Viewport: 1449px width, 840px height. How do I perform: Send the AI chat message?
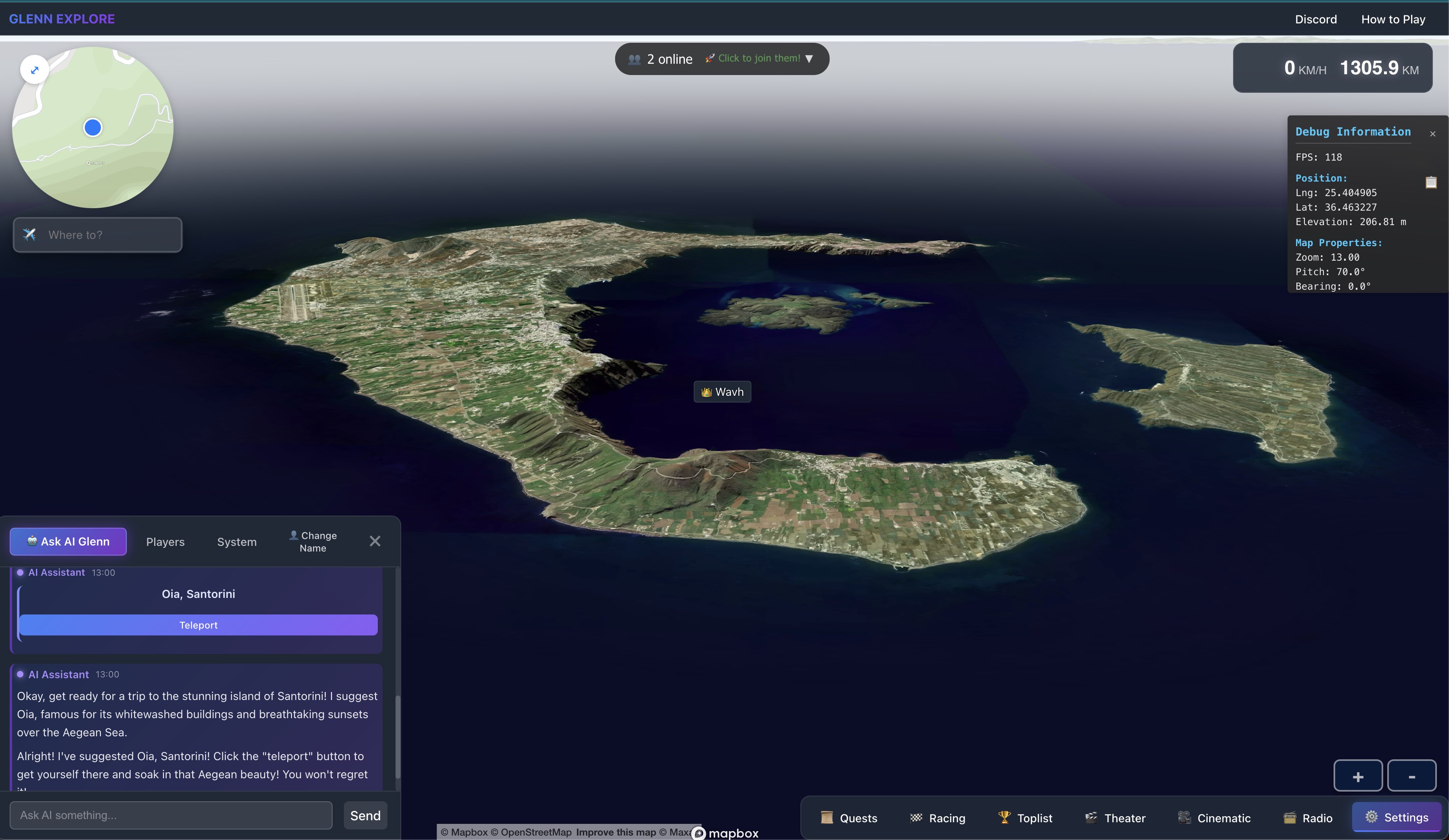click(x=365, y=815)
